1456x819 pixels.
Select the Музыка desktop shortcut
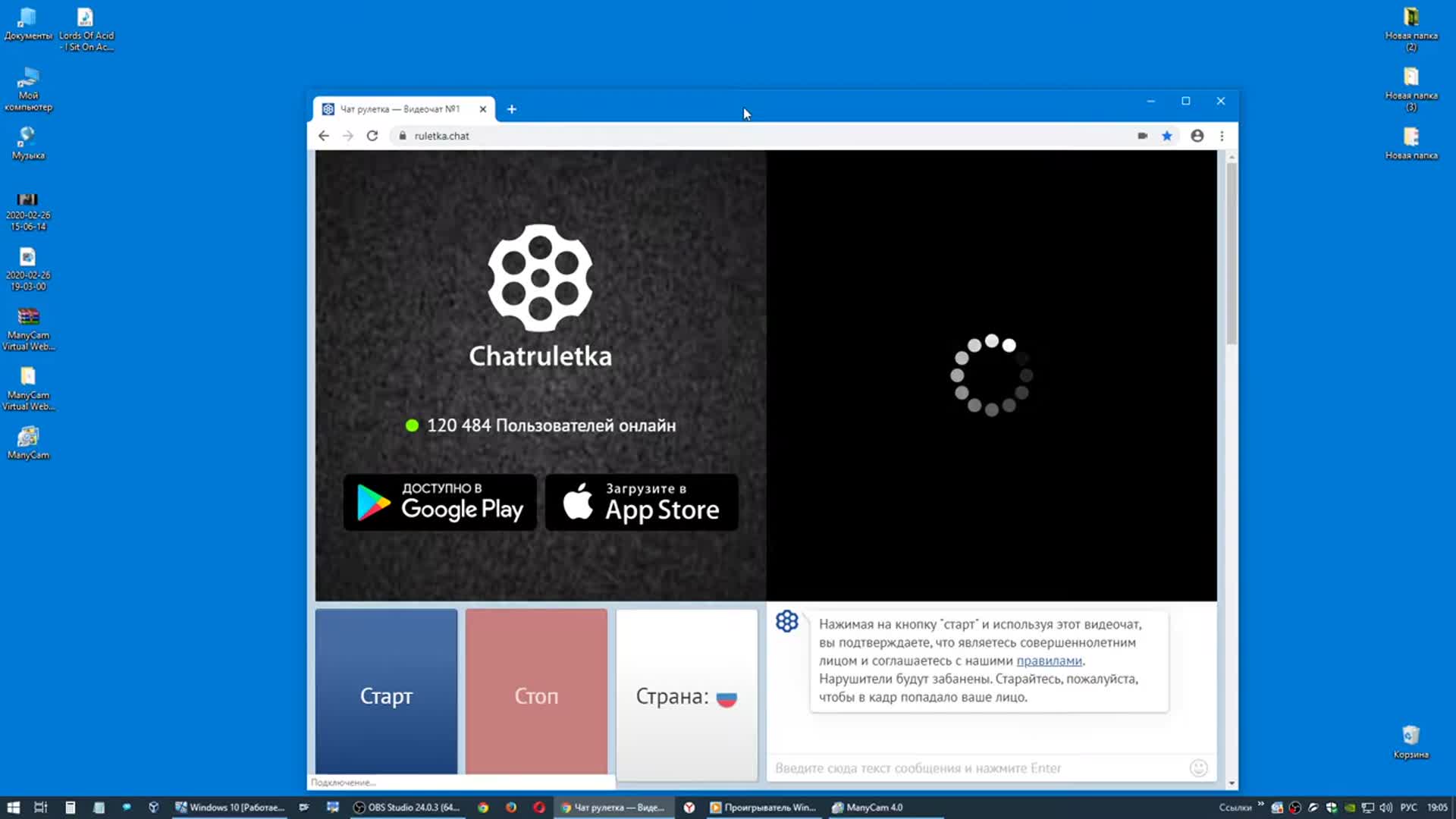coord(28,143)
